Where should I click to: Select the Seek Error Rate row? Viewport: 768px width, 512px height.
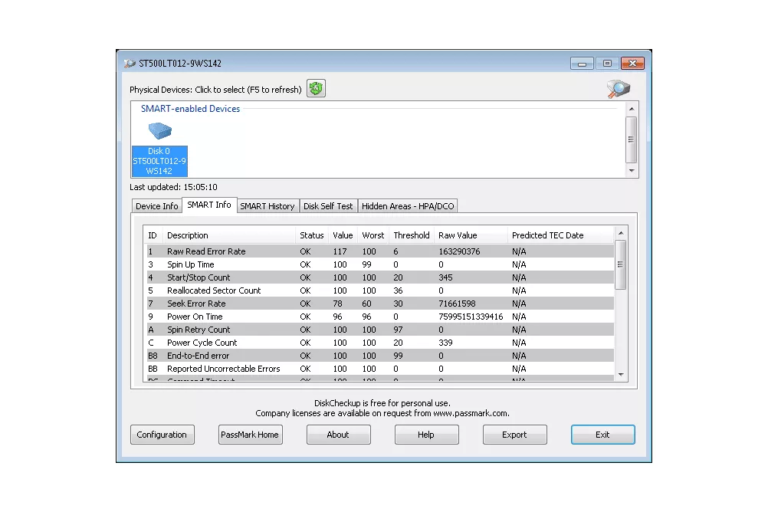(x=196, y=303)
